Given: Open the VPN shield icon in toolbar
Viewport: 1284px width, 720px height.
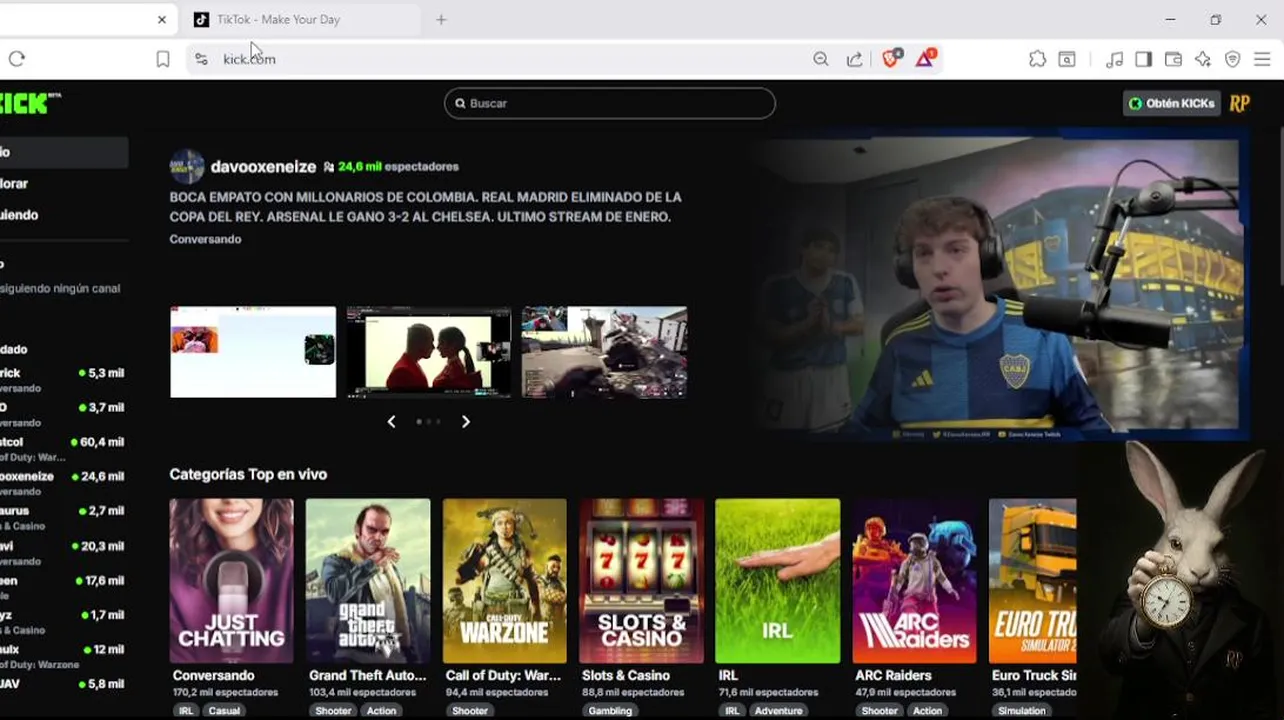Looking at the screenshot, I should click(x=1233, y=59).
